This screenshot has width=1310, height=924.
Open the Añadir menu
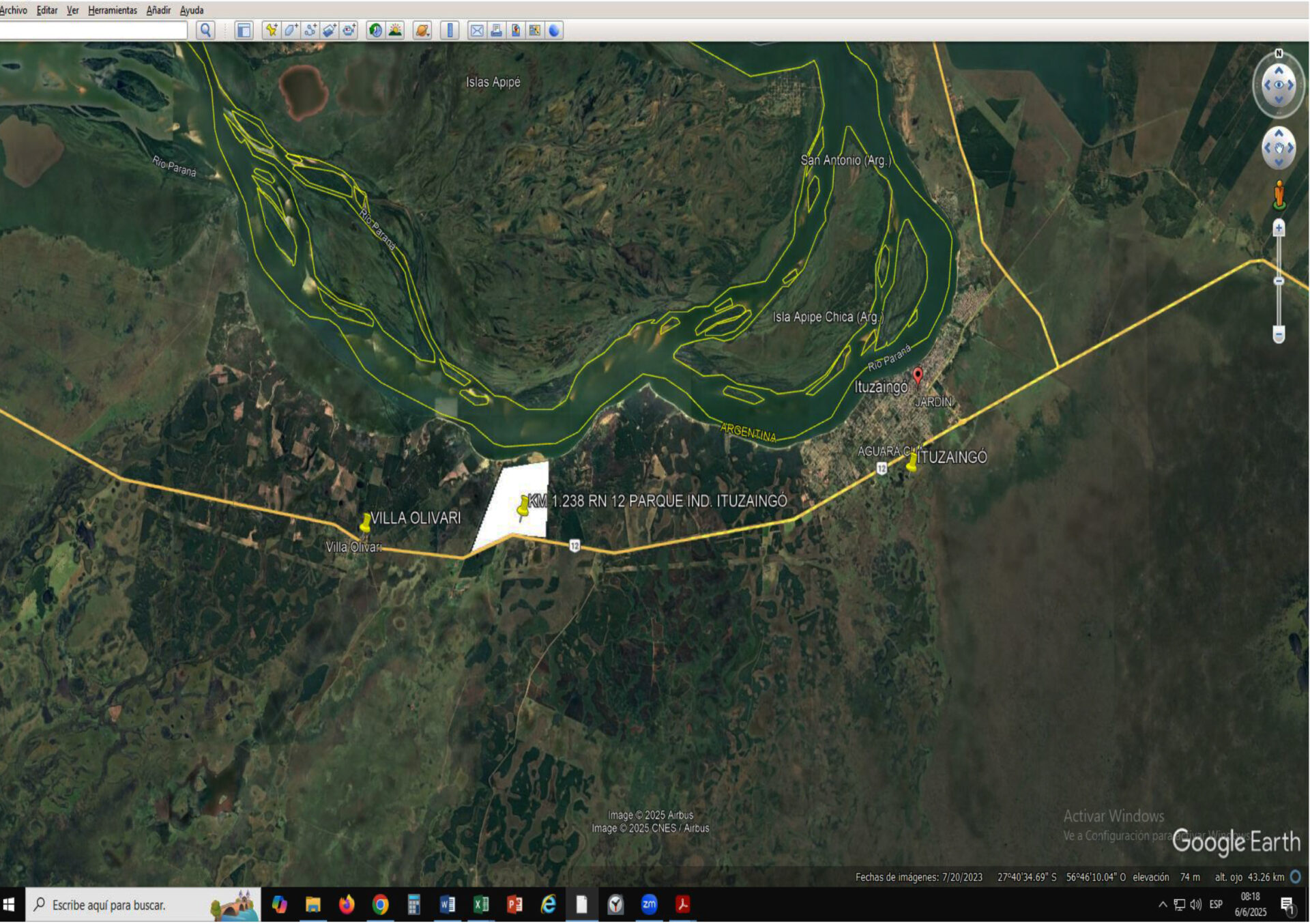coord(158,10)
